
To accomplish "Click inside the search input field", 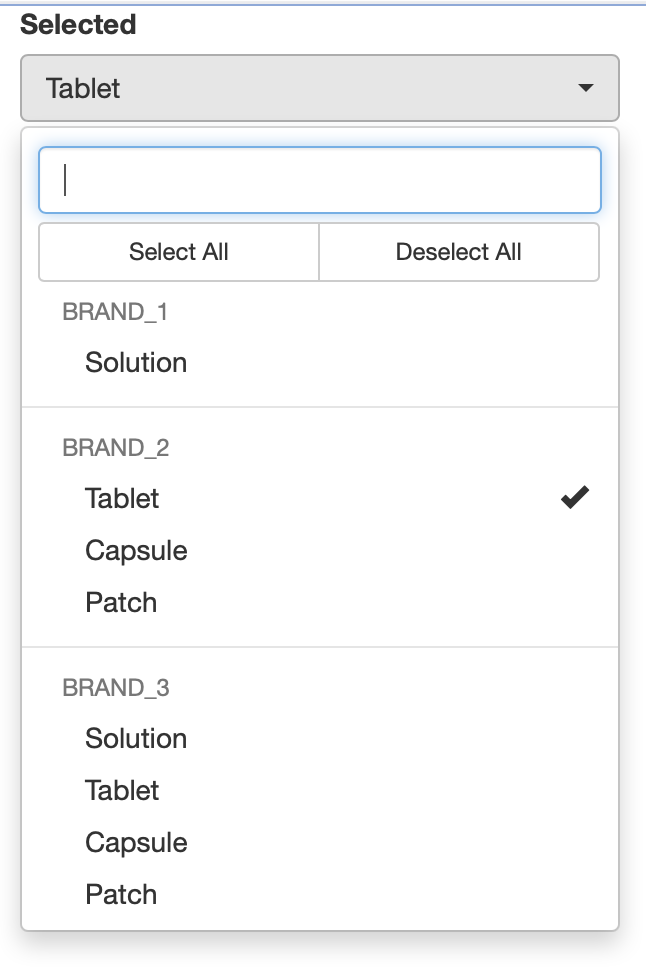I will (x=318, y=180).
